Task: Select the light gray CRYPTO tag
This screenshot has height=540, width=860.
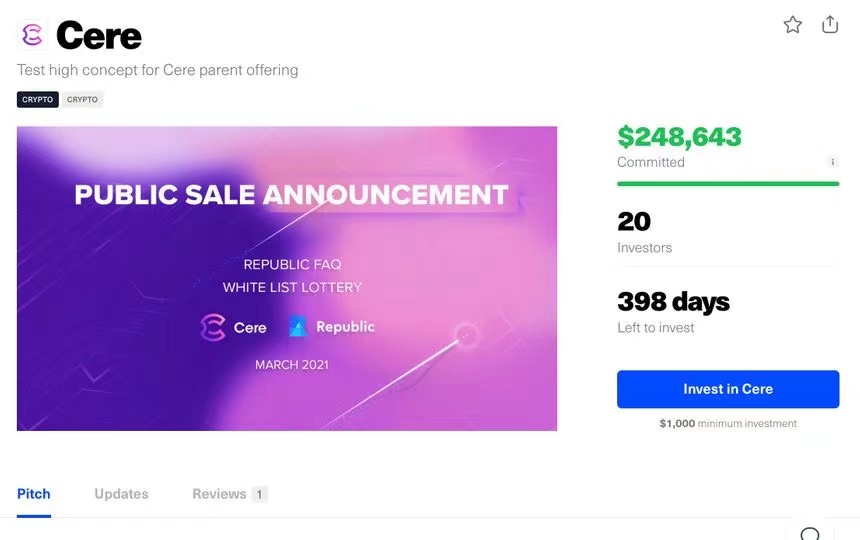Action: pos(83,100)
